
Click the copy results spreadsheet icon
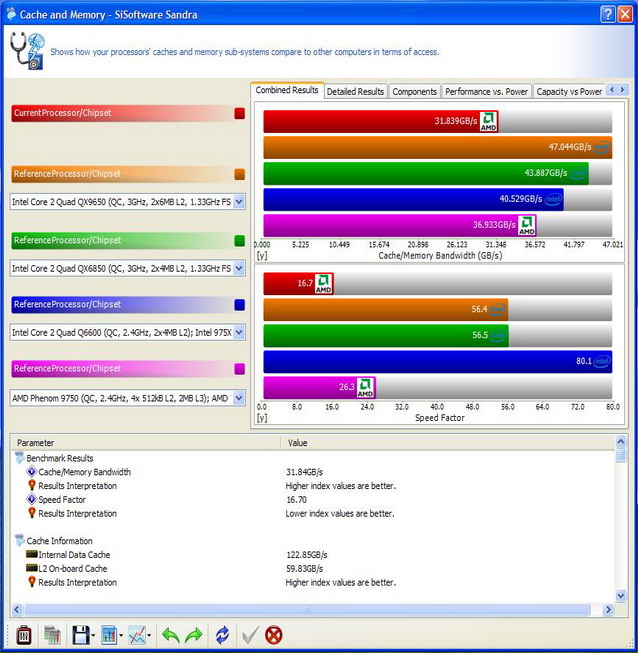pos(52,635)
